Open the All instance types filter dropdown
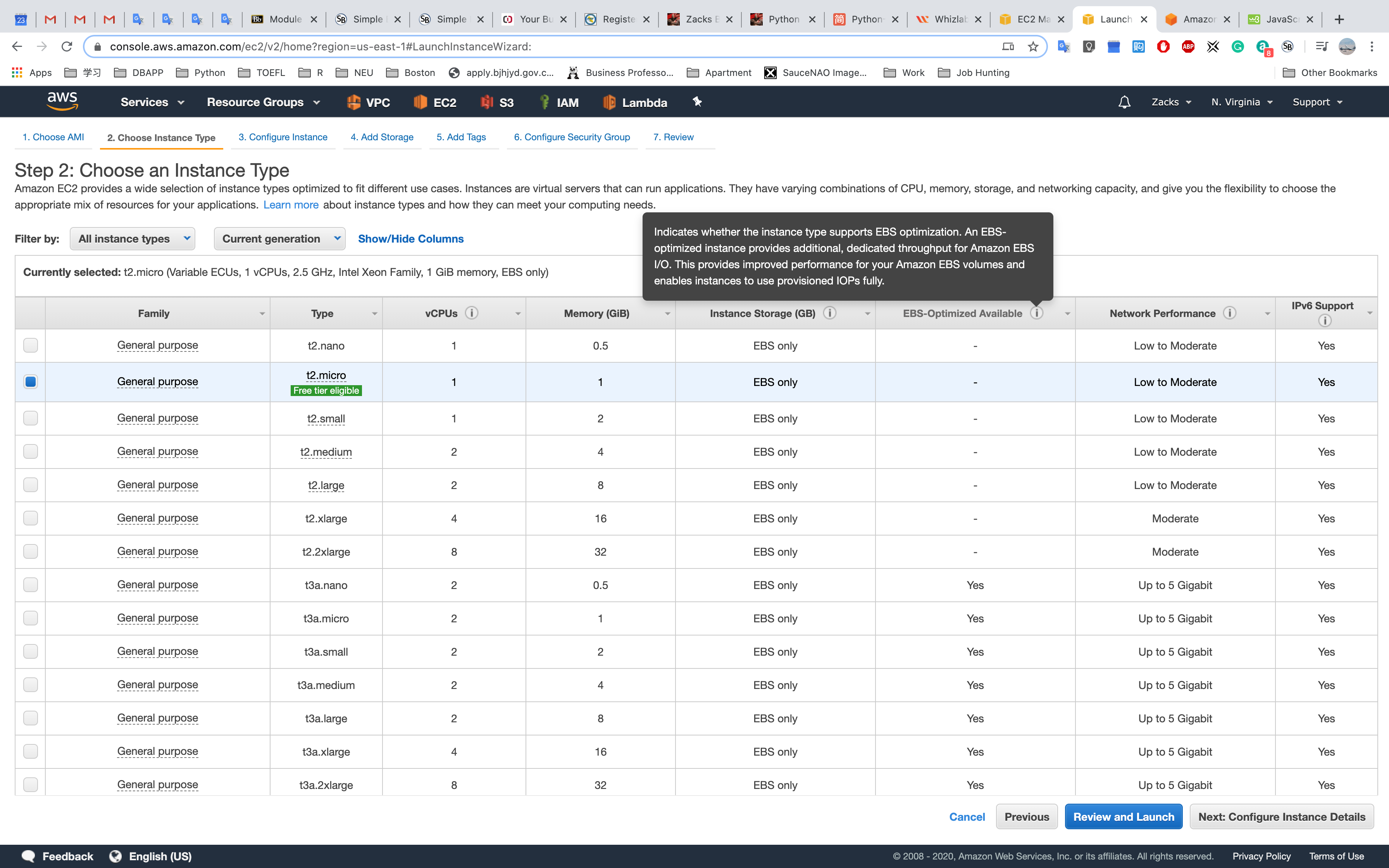Screen dimensions: 1389x868 pyautogui.click(x=133, y=239)
